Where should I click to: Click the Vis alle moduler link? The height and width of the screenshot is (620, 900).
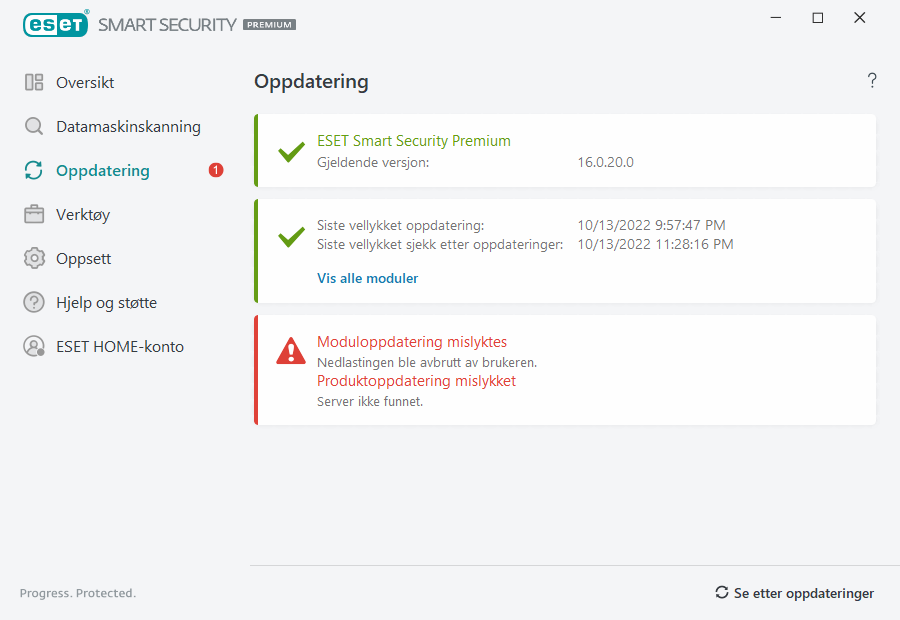point(367,279)
